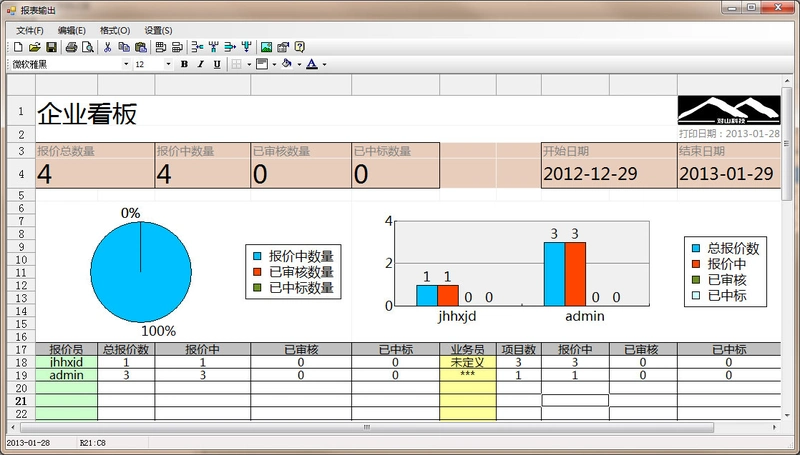This screenshot has width=800, height=455.
Task: Save the report with the floppy icon
Action: coord(52,47)
